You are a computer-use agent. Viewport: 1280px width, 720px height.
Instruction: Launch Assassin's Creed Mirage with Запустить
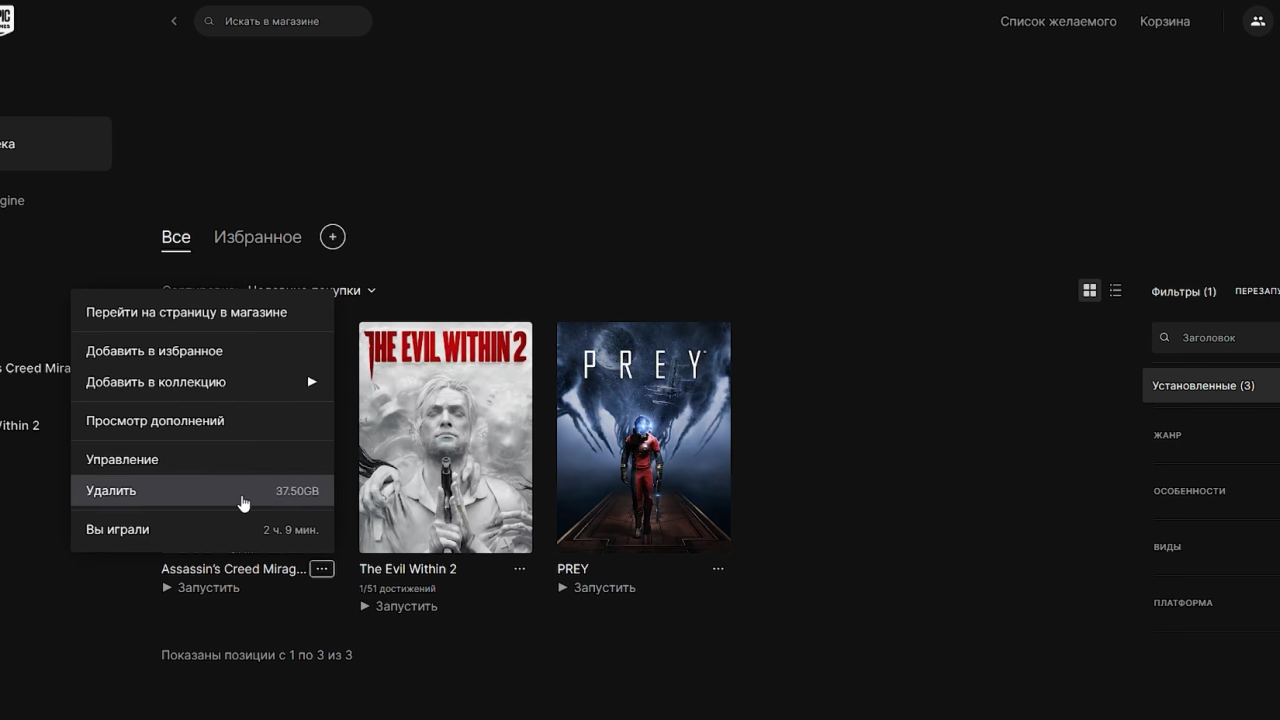pyautogui.click(x=201, y=588)
